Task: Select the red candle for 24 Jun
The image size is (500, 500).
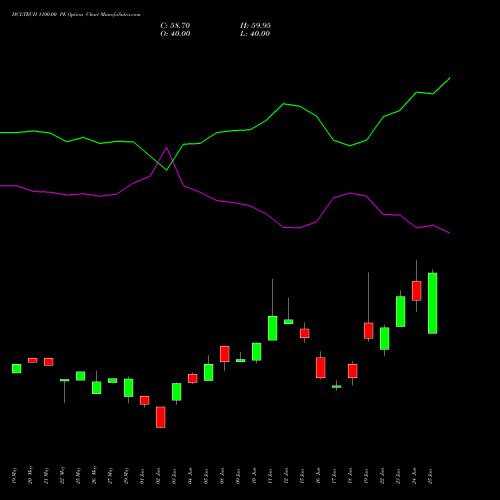Action: tap(417, 291)
